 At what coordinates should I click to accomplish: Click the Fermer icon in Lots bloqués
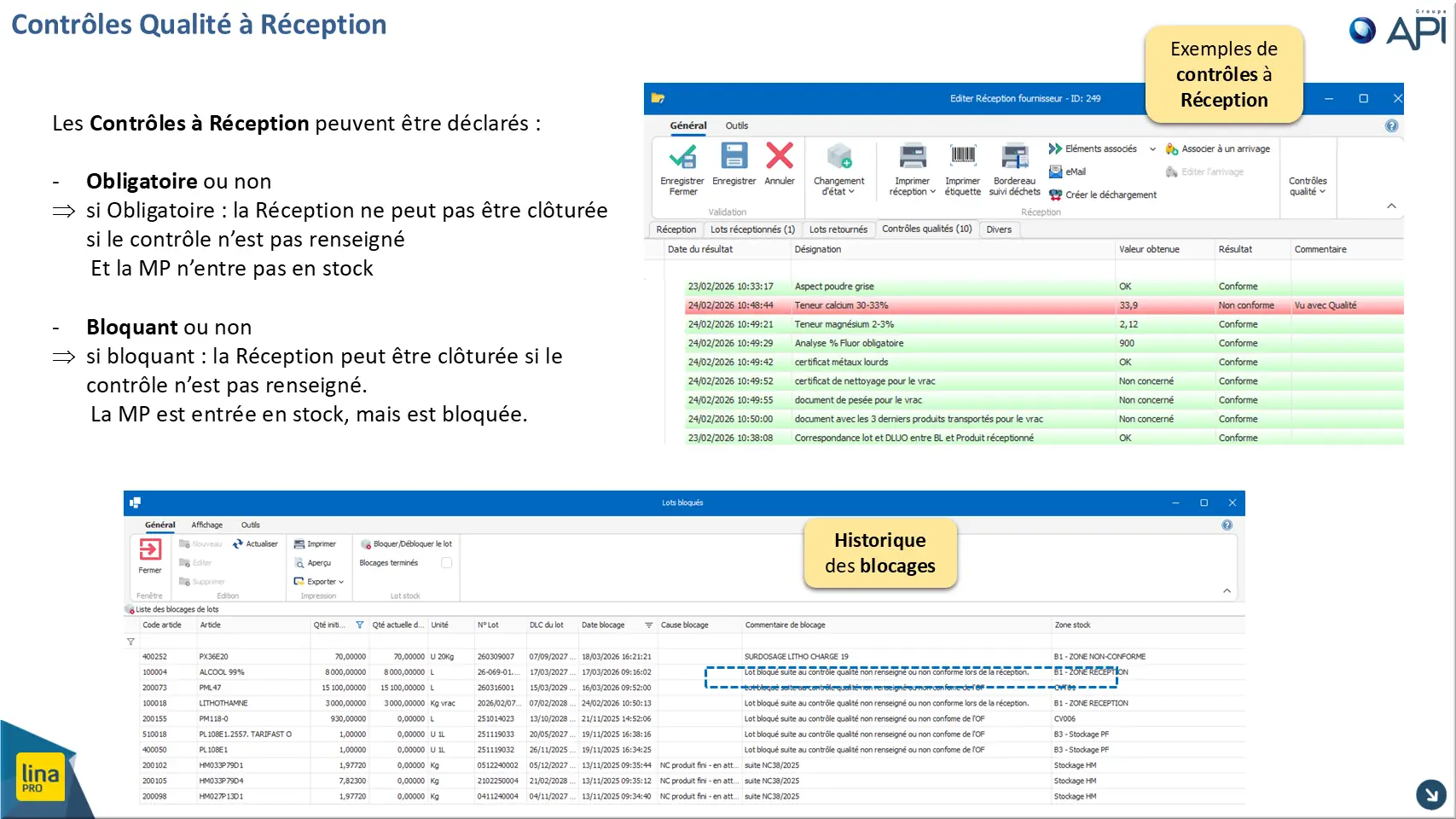pyautogui.click(x=150, y=549)
